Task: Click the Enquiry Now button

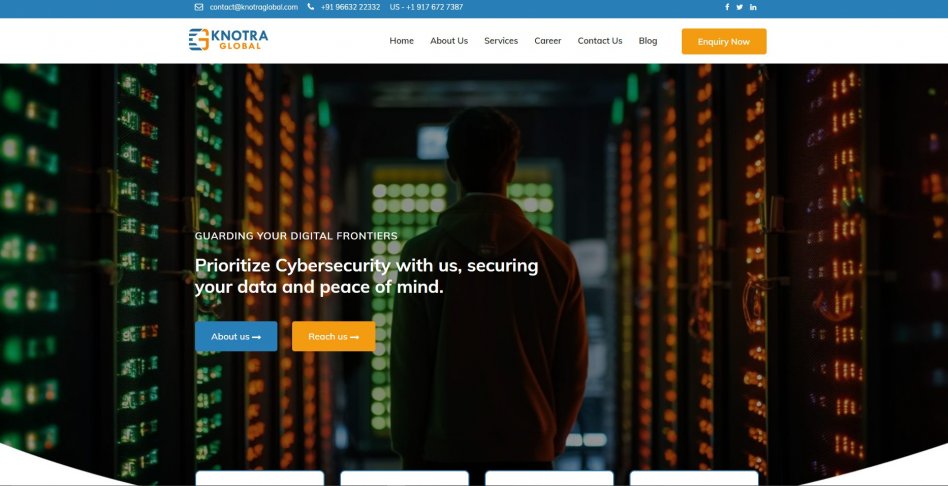Action: point(724,42)
